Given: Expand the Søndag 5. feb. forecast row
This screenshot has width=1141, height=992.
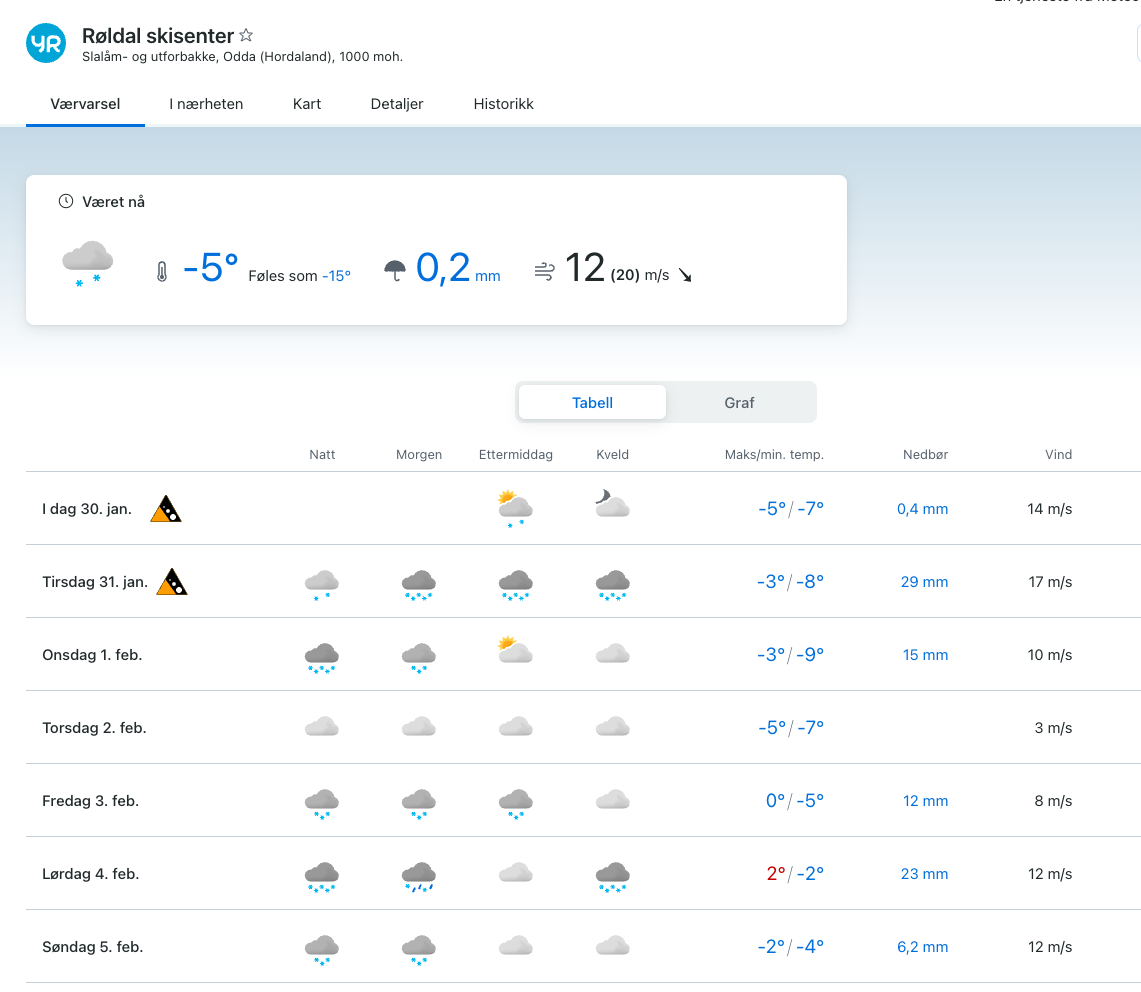Looking at the screenshot, I should (92, 947).
